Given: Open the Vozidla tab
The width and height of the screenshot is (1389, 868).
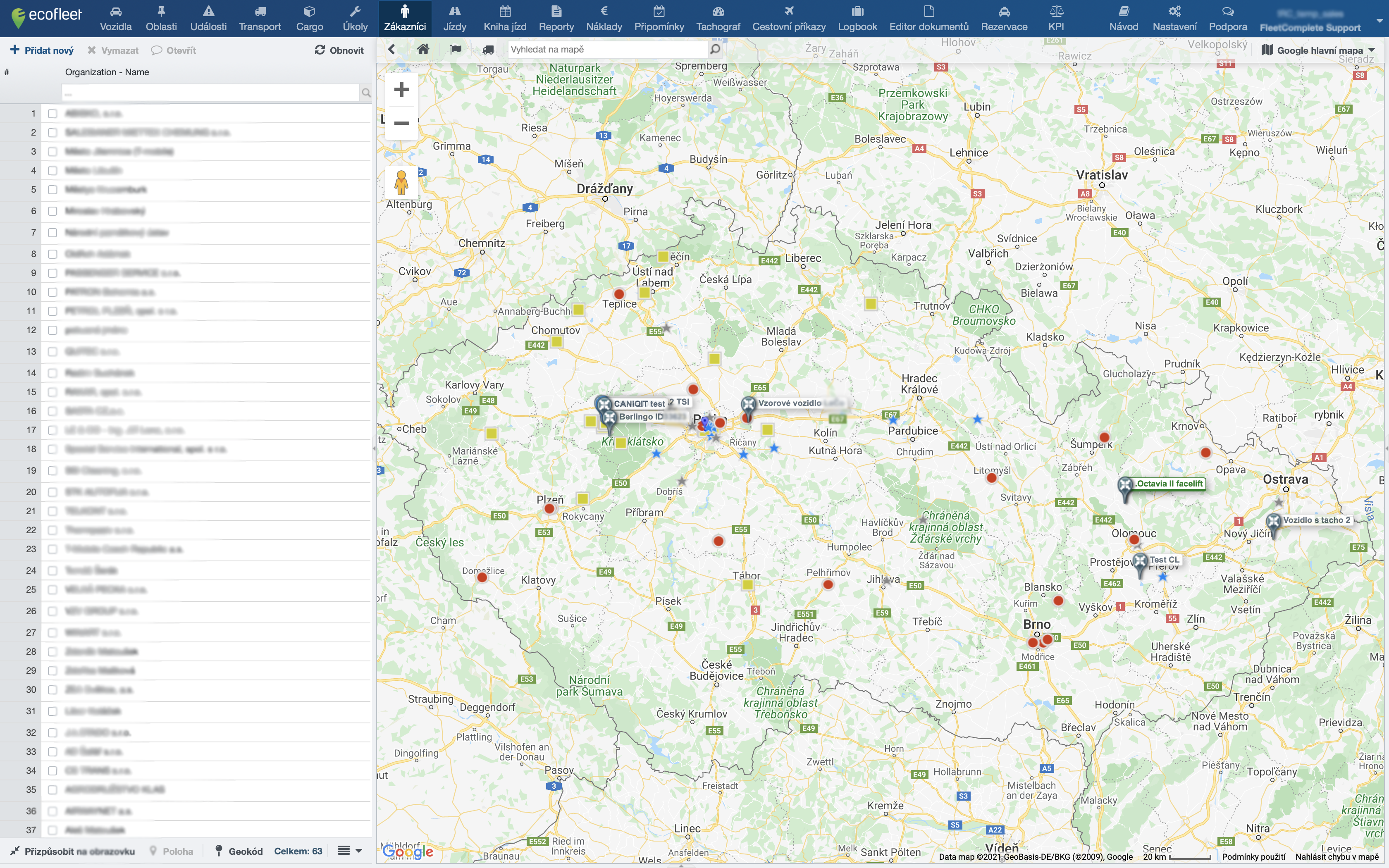Looking at the screenshot, I should 115,18.
